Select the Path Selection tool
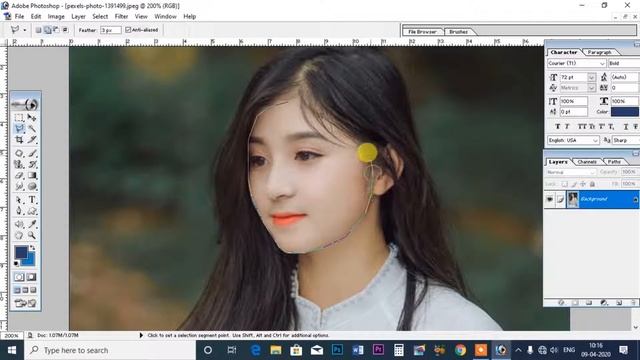The height and width of the screenshot is (360, 640). point(19,200)
